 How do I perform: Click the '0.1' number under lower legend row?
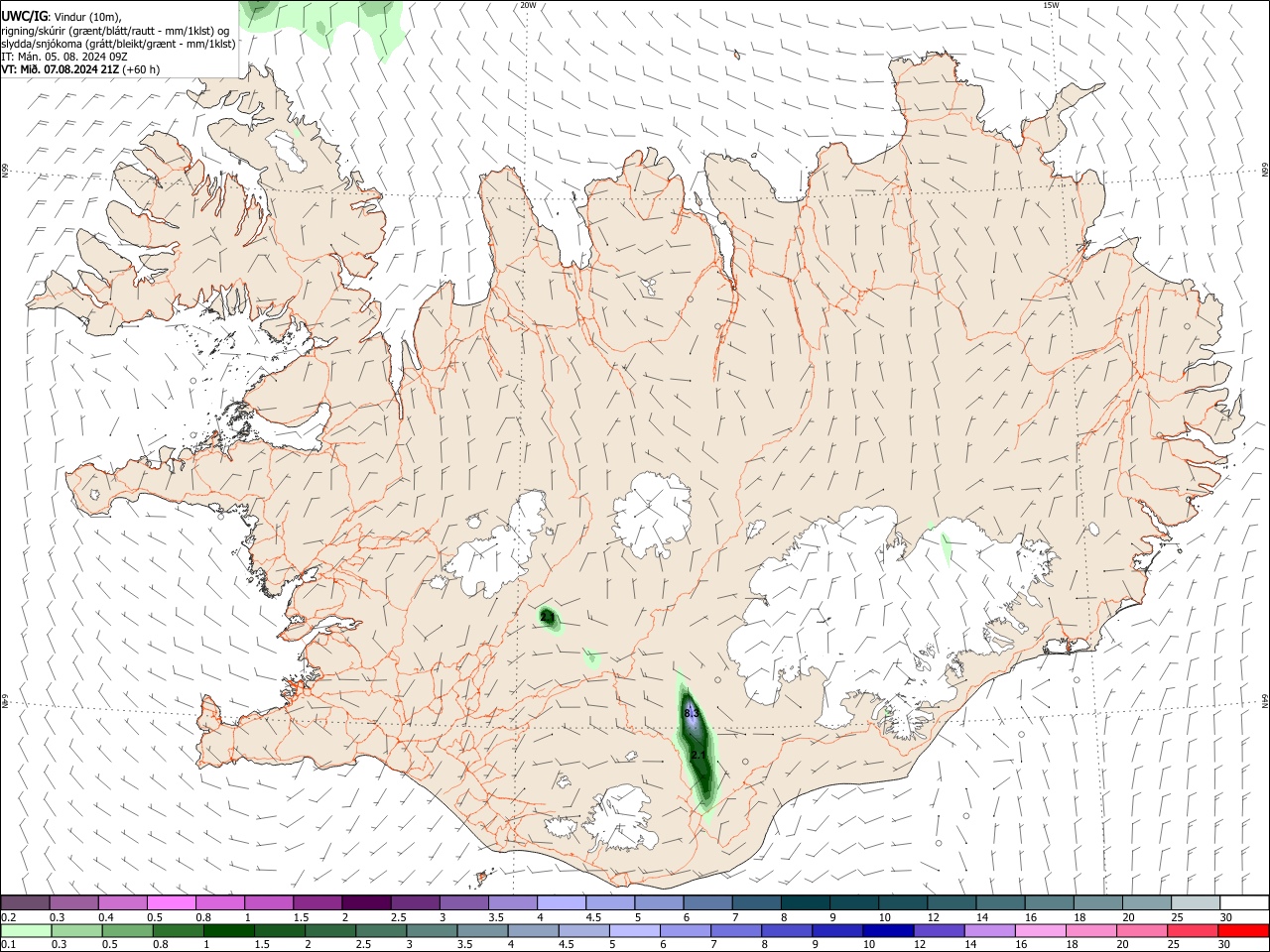click(7, 945)
